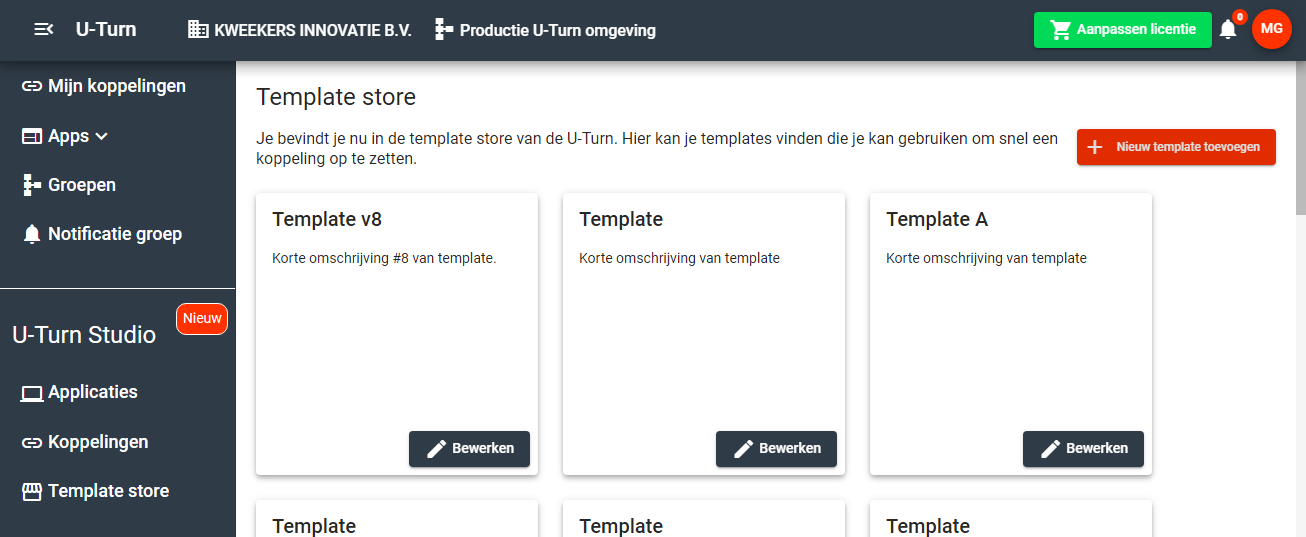The image size is (1306, 537).
Task: Click the notification bell in the top bar
Action: [x=1228, y=30]
